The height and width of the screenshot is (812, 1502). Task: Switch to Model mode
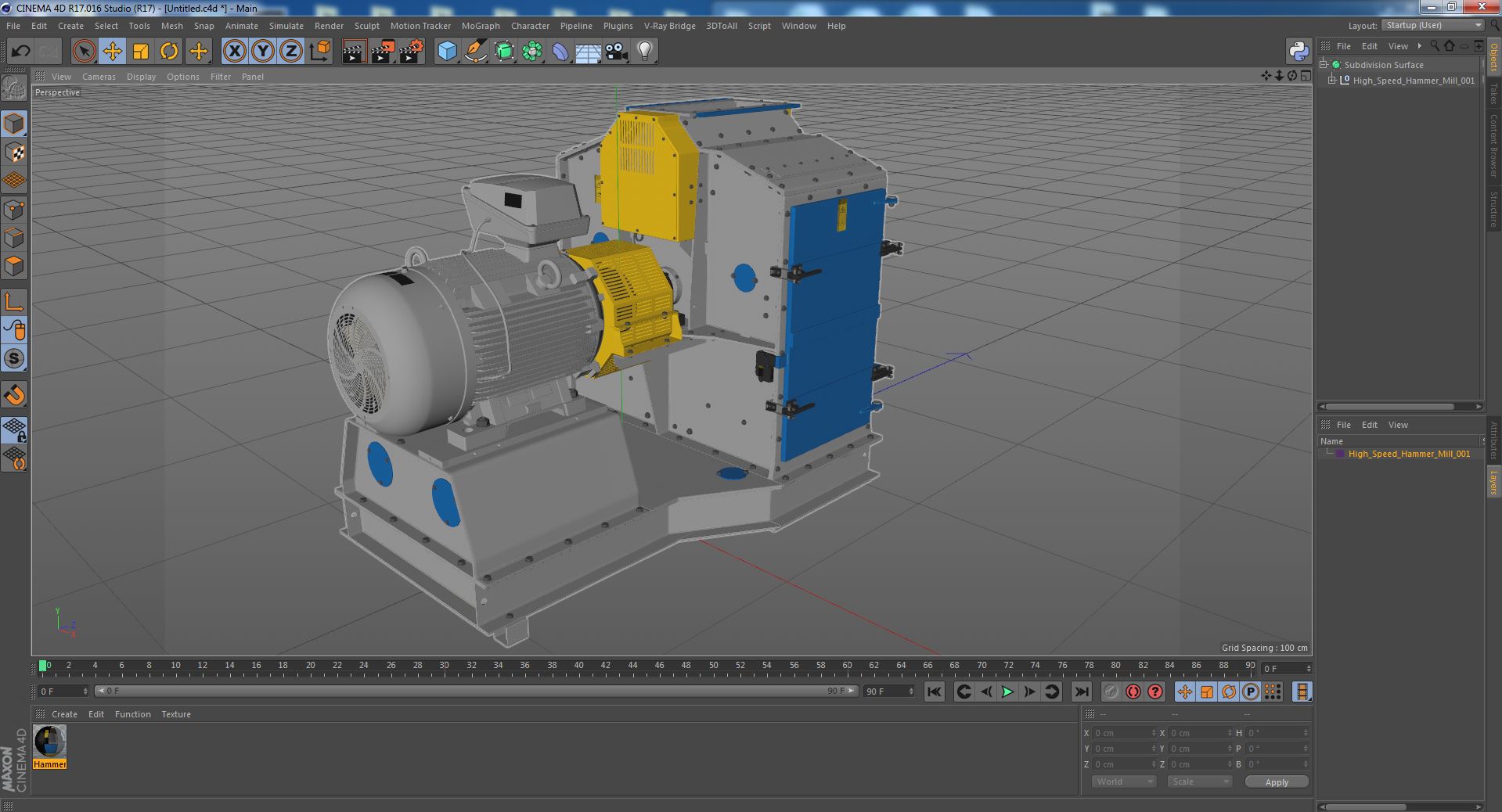tap(14, 124)
